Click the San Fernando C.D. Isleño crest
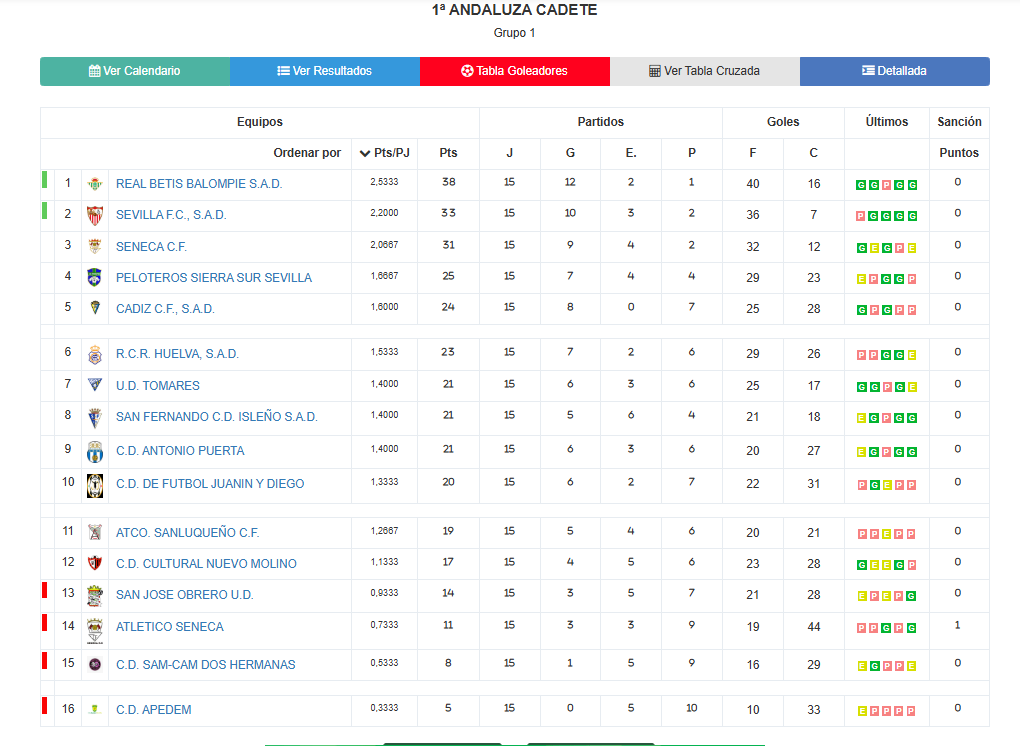The width and height of the screenshot is (1020, 746). [95, 418]
